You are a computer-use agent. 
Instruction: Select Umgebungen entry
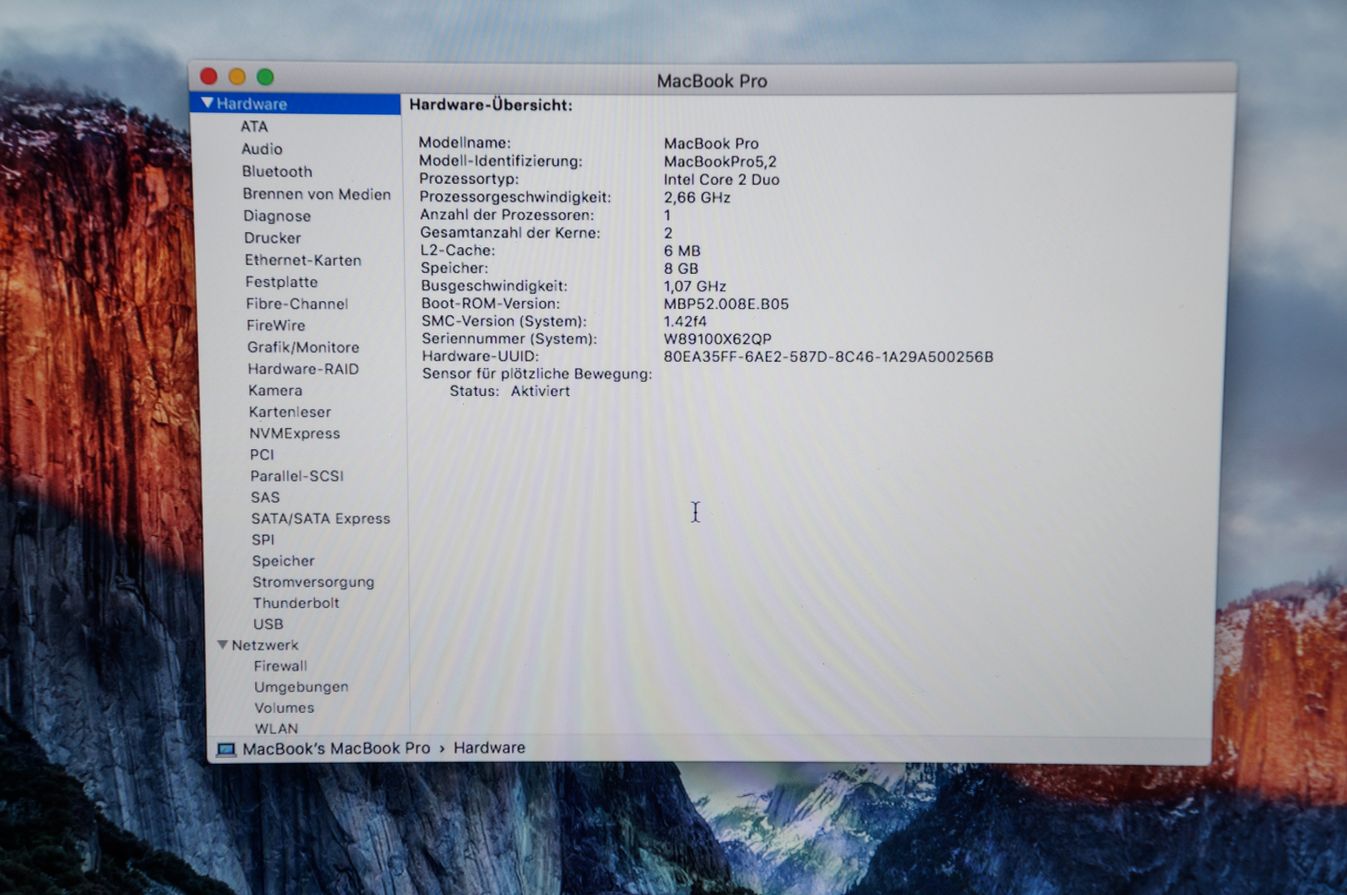[x=301, y=687]
